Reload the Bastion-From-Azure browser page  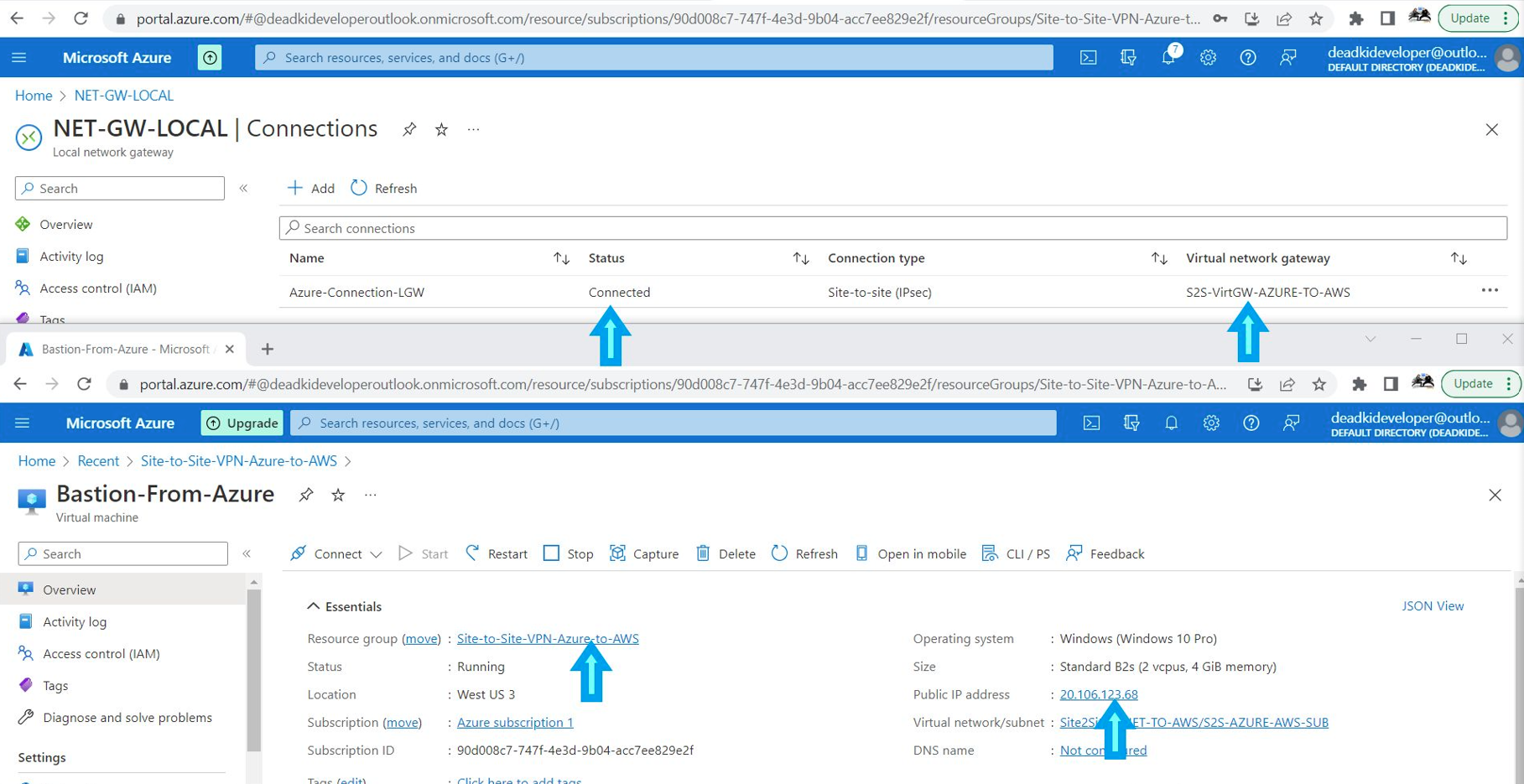(x=84, y=384)
